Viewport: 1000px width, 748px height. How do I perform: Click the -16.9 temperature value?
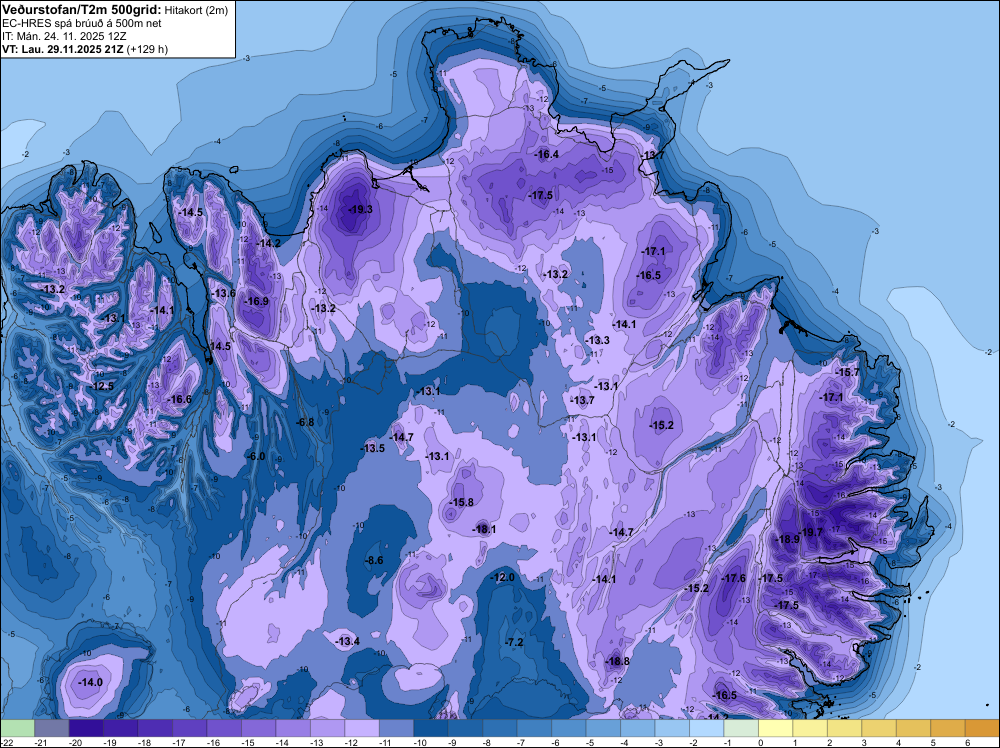pos(256,302)
